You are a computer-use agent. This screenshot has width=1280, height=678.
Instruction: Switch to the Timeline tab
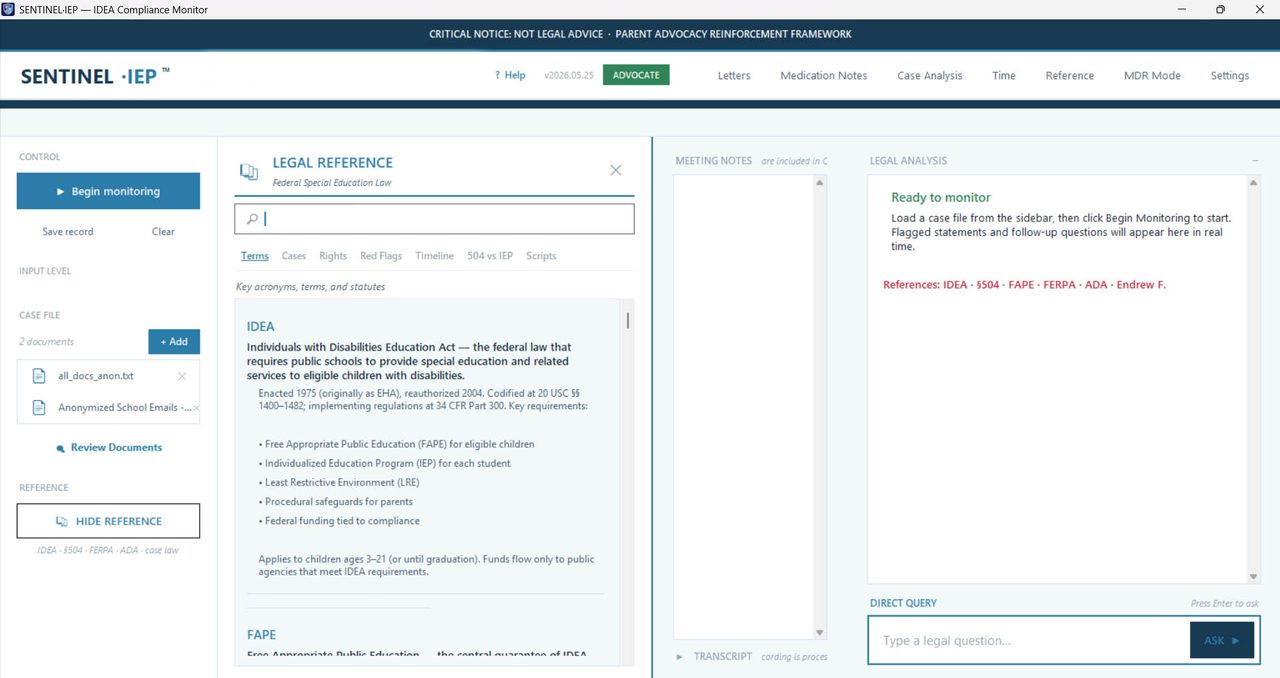click(434, 256)
